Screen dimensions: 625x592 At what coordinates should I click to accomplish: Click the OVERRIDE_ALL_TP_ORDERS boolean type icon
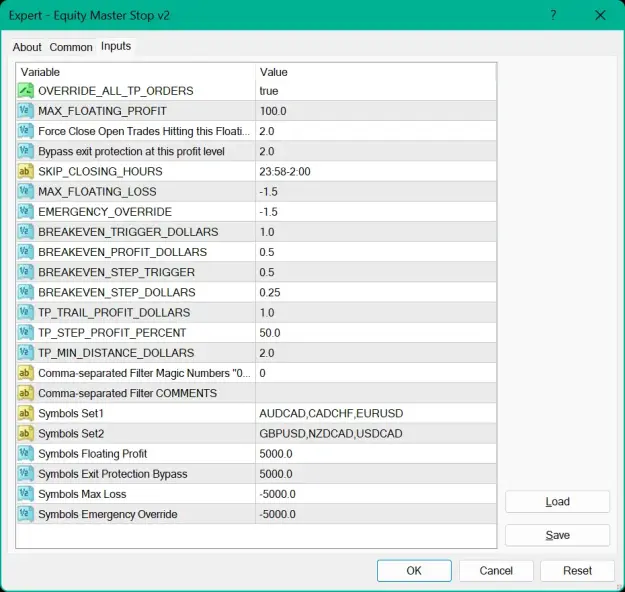click(26, 91)
